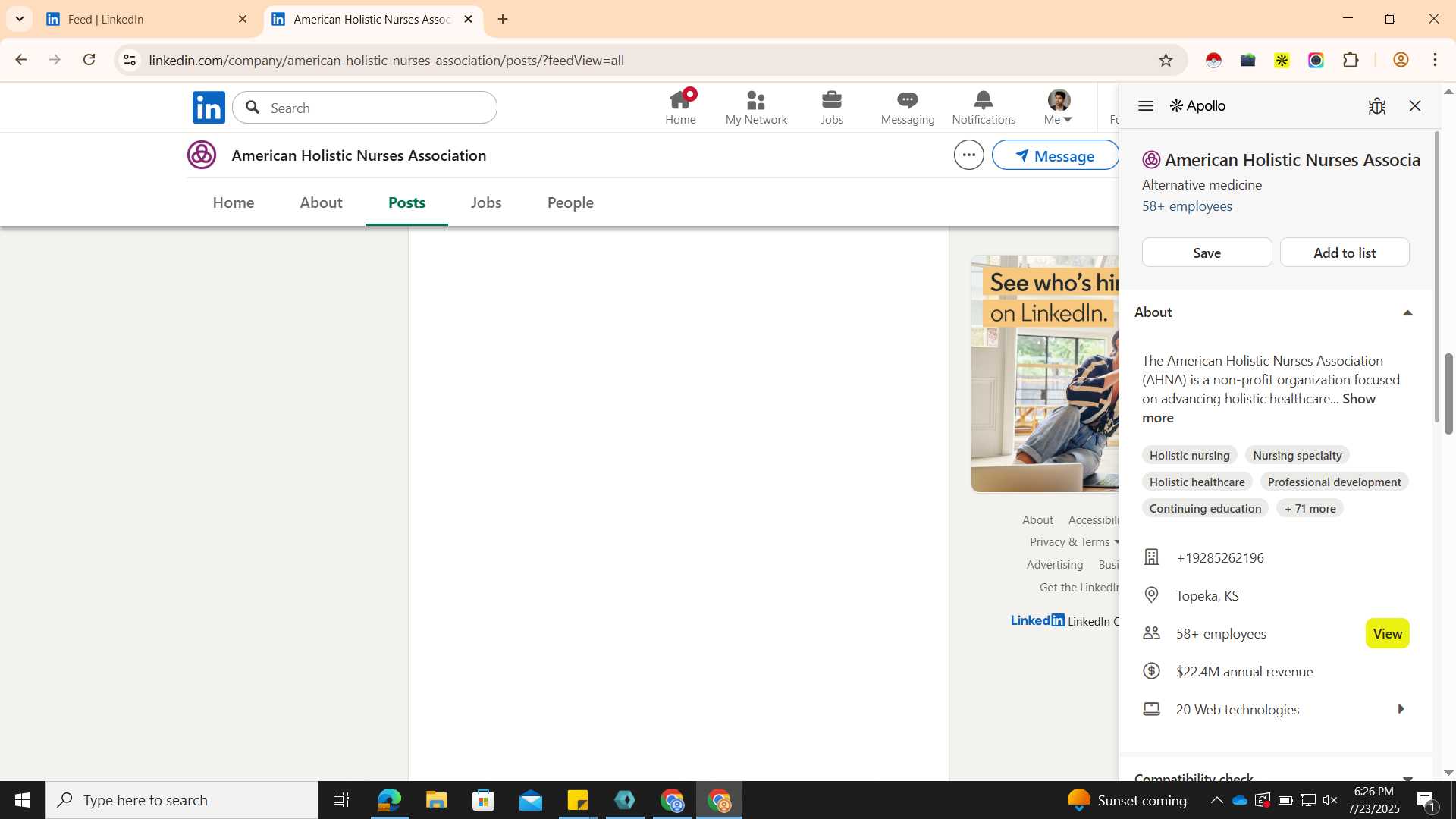The width and height of the screenshot is (1456, 819).
Task: Click Nursing specialty tag
Action: coord(1297,455)
